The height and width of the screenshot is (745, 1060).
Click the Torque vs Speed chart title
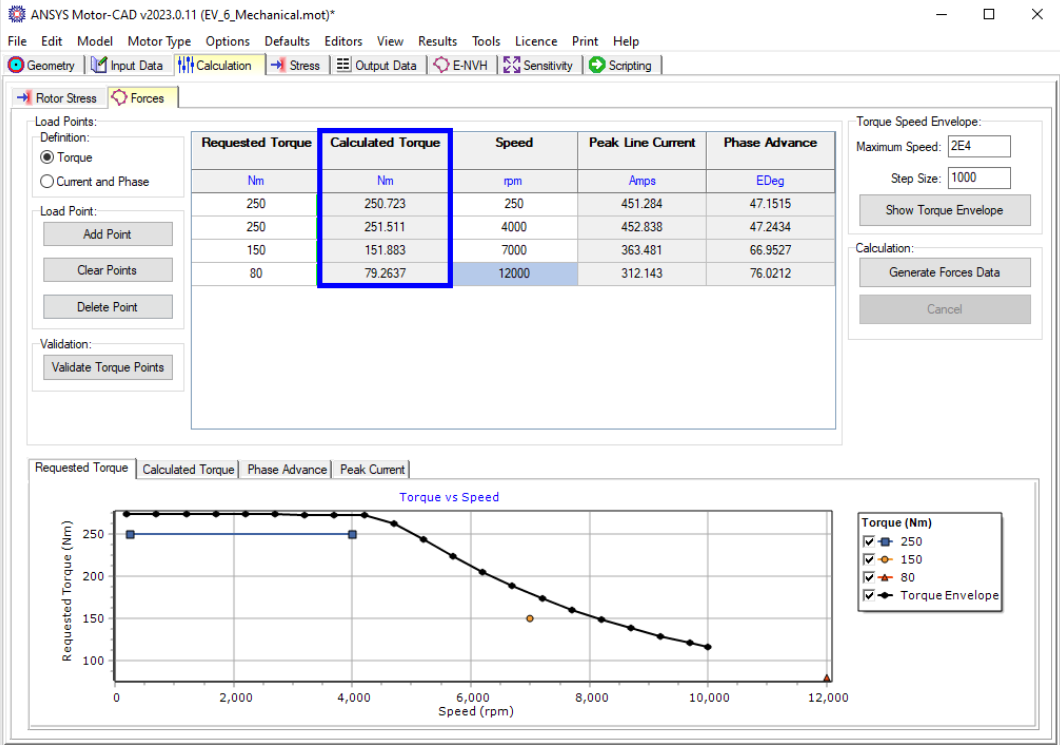tap(449, 497)
